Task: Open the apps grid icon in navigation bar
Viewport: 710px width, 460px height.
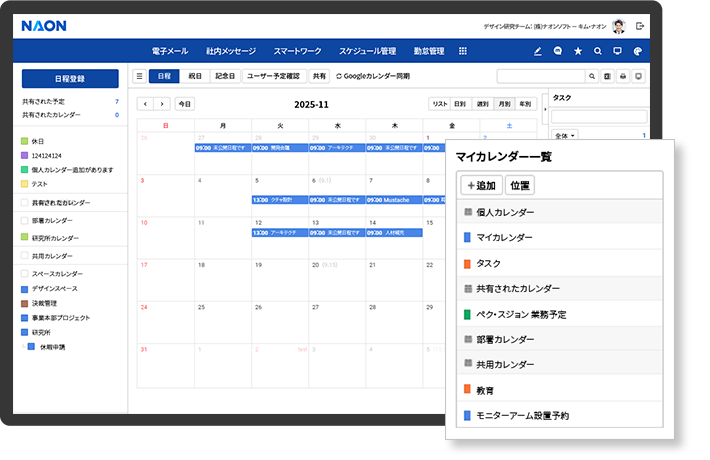Action: 463,51
